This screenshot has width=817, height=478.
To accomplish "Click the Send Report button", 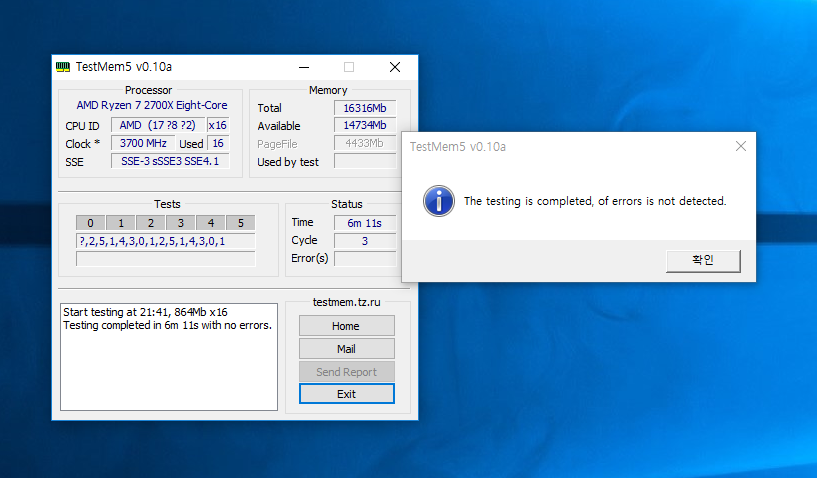I will coord(346,372).
